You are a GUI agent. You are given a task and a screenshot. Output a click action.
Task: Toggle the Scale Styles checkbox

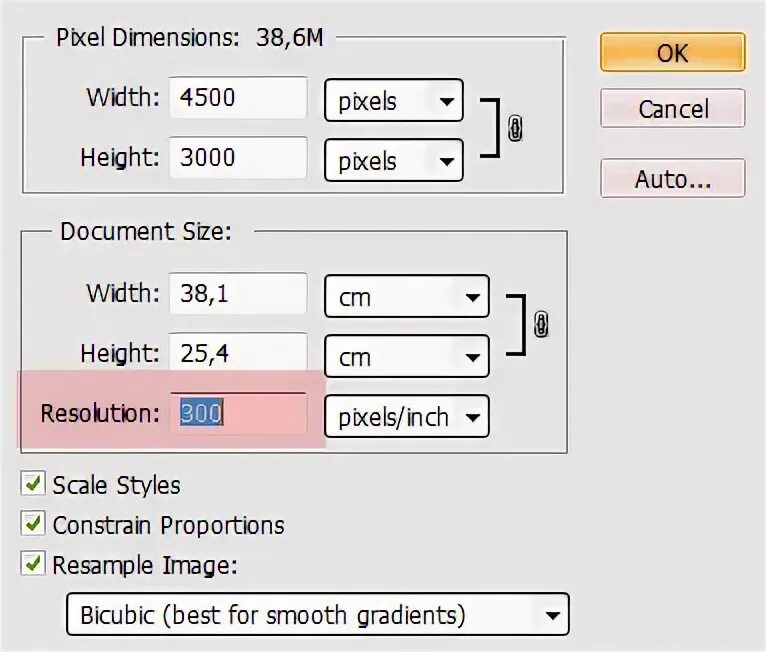pos(34,485)
